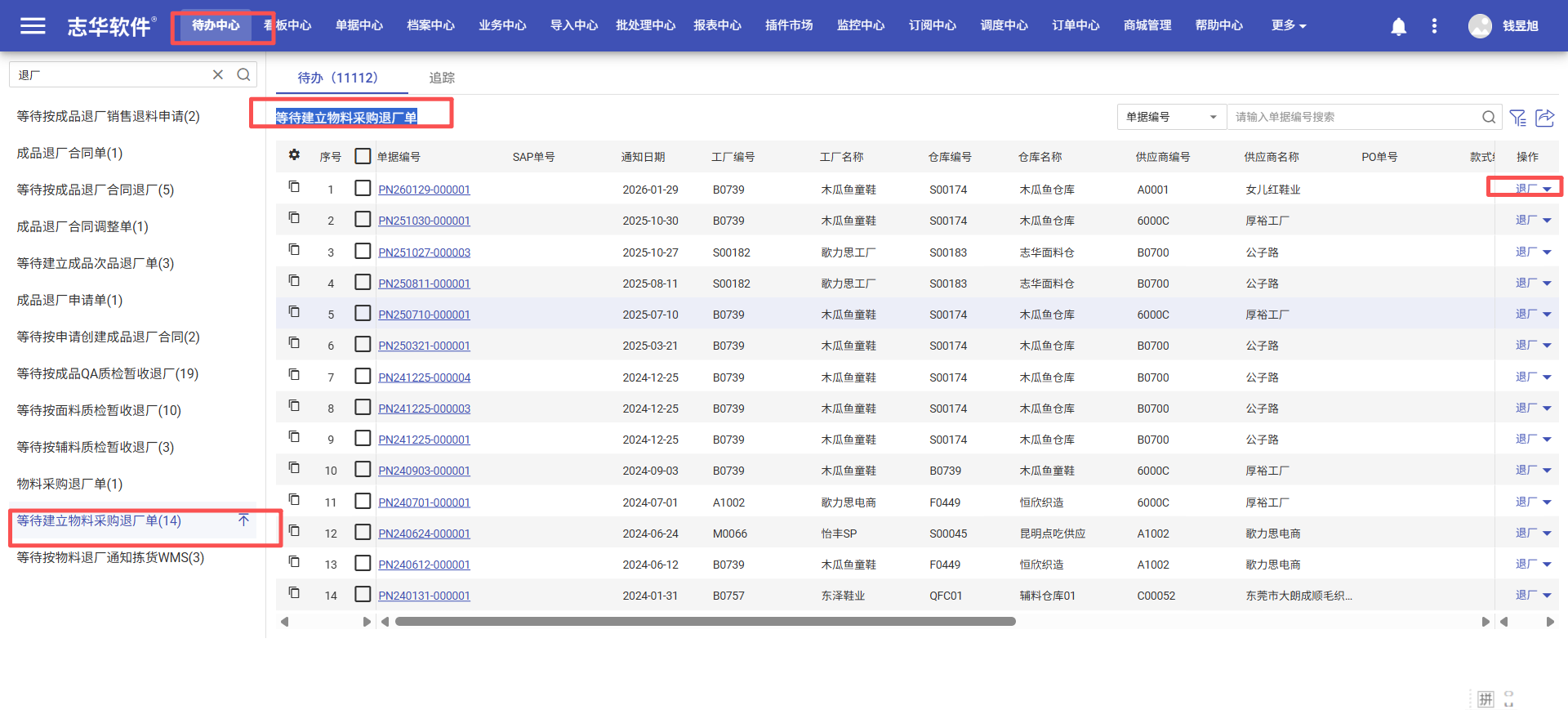Viewport: 1568px width, 710px height.
Task: Tick checkbox for row PN250321-000001
Action: (x=363, y=344)
